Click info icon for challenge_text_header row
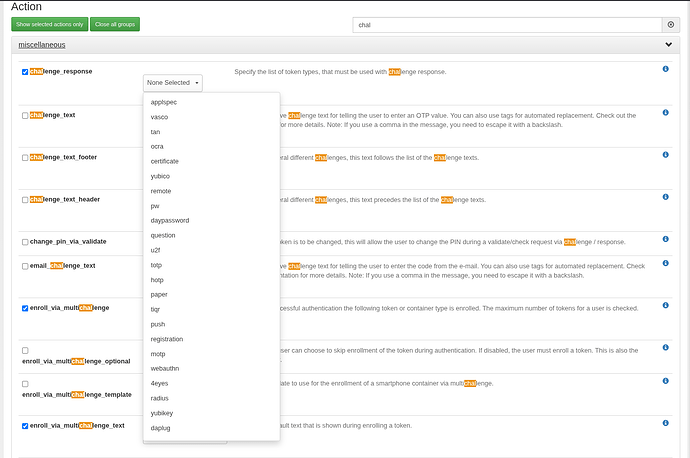This screenshot has height=458, width=690. pos(666,197)
